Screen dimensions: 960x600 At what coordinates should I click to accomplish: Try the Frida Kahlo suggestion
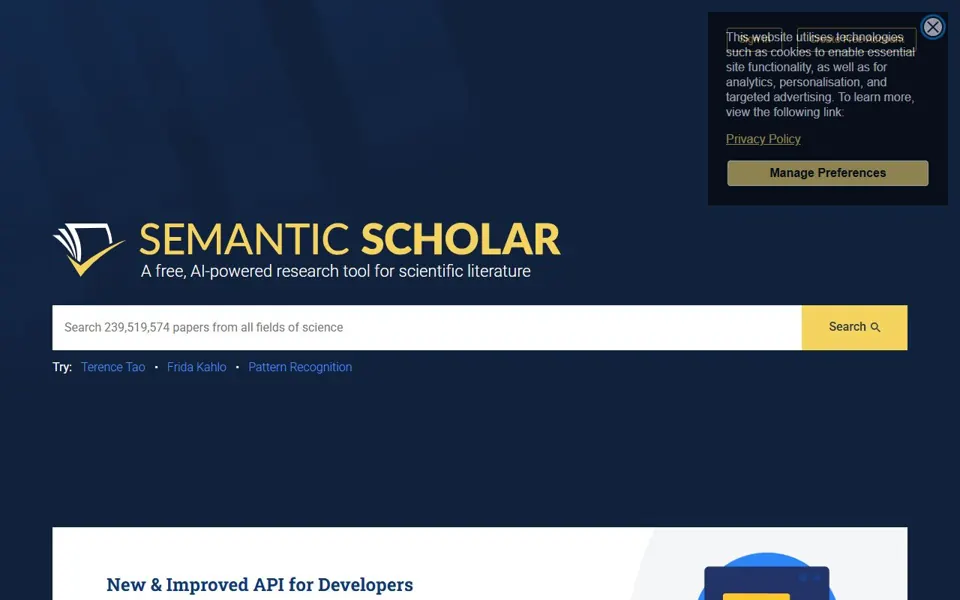click(197, 367)
